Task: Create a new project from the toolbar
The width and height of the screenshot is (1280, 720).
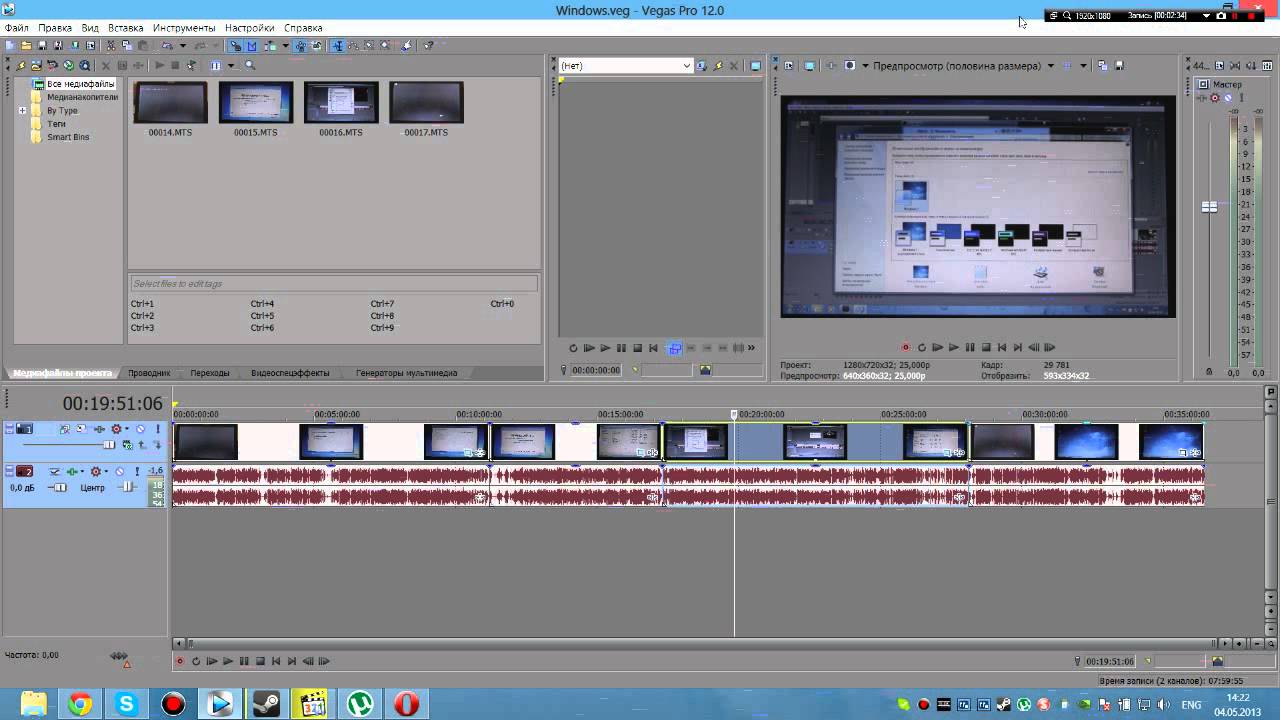Action: coord(10,45)
